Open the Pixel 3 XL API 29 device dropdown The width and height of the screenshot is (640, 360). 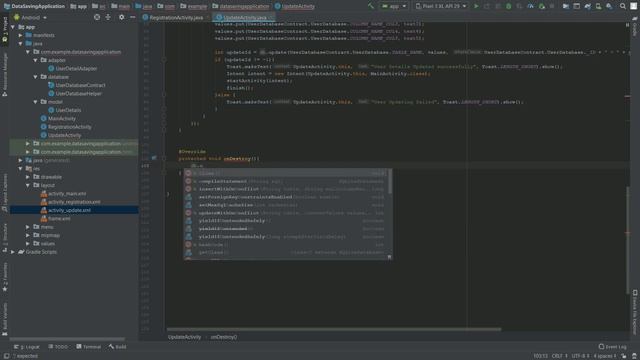[441, 6]
